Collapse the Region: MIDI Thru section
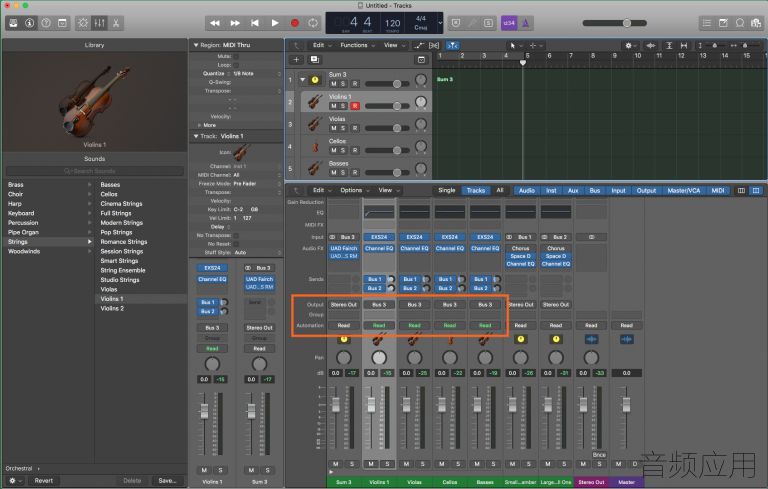768x489 pixels. pos(196,45)
